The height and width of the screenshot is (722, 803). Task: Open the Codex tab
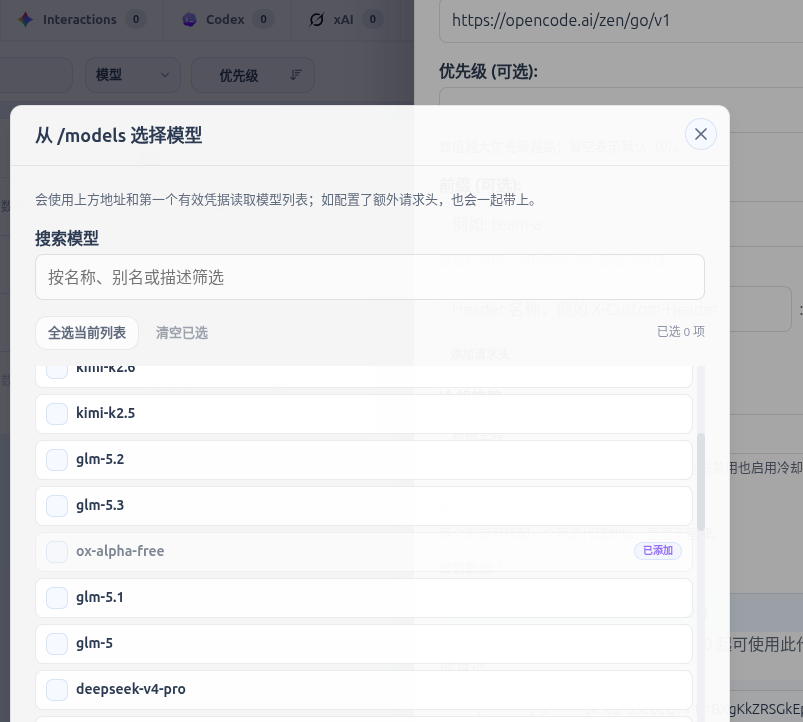coord(228,19)
